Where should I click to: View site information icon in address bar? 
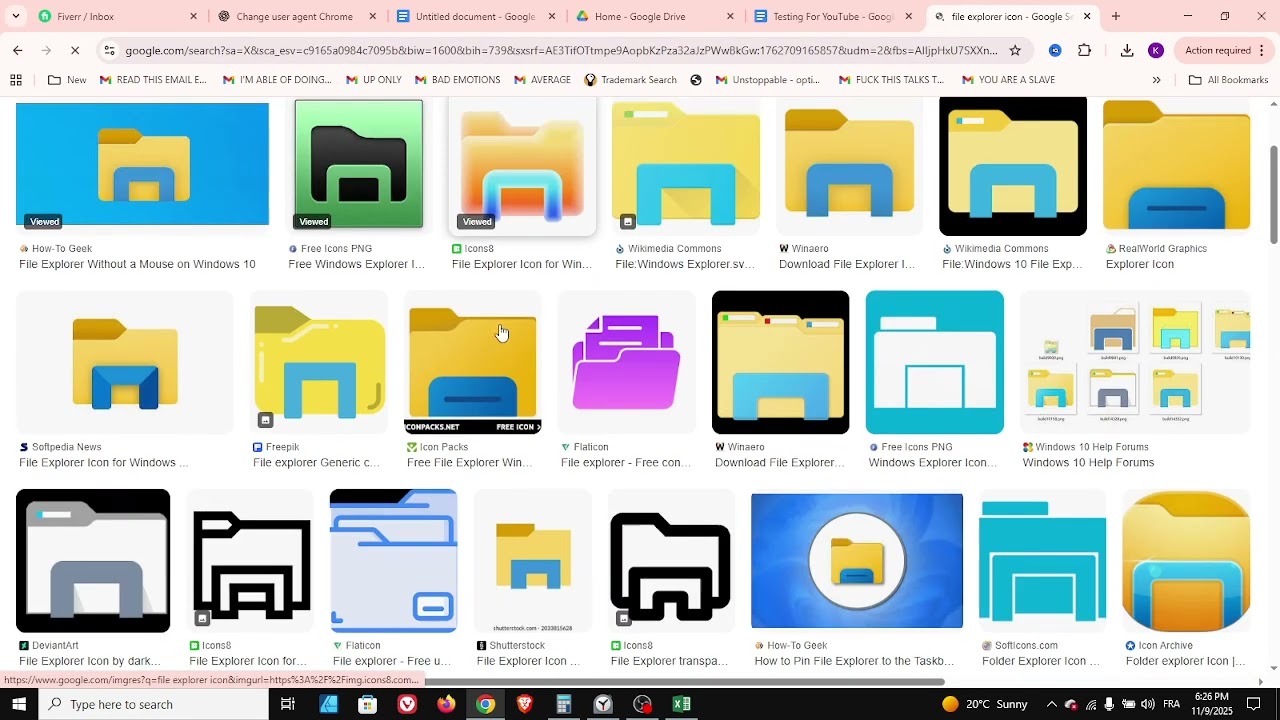point(109,50)
